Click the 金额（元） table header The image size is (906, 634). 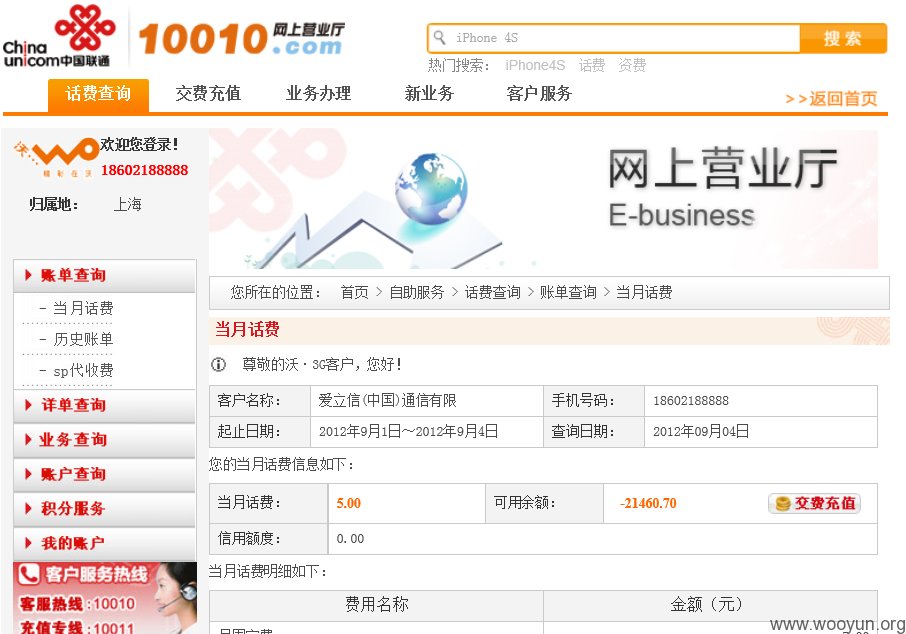click(710, 605)
